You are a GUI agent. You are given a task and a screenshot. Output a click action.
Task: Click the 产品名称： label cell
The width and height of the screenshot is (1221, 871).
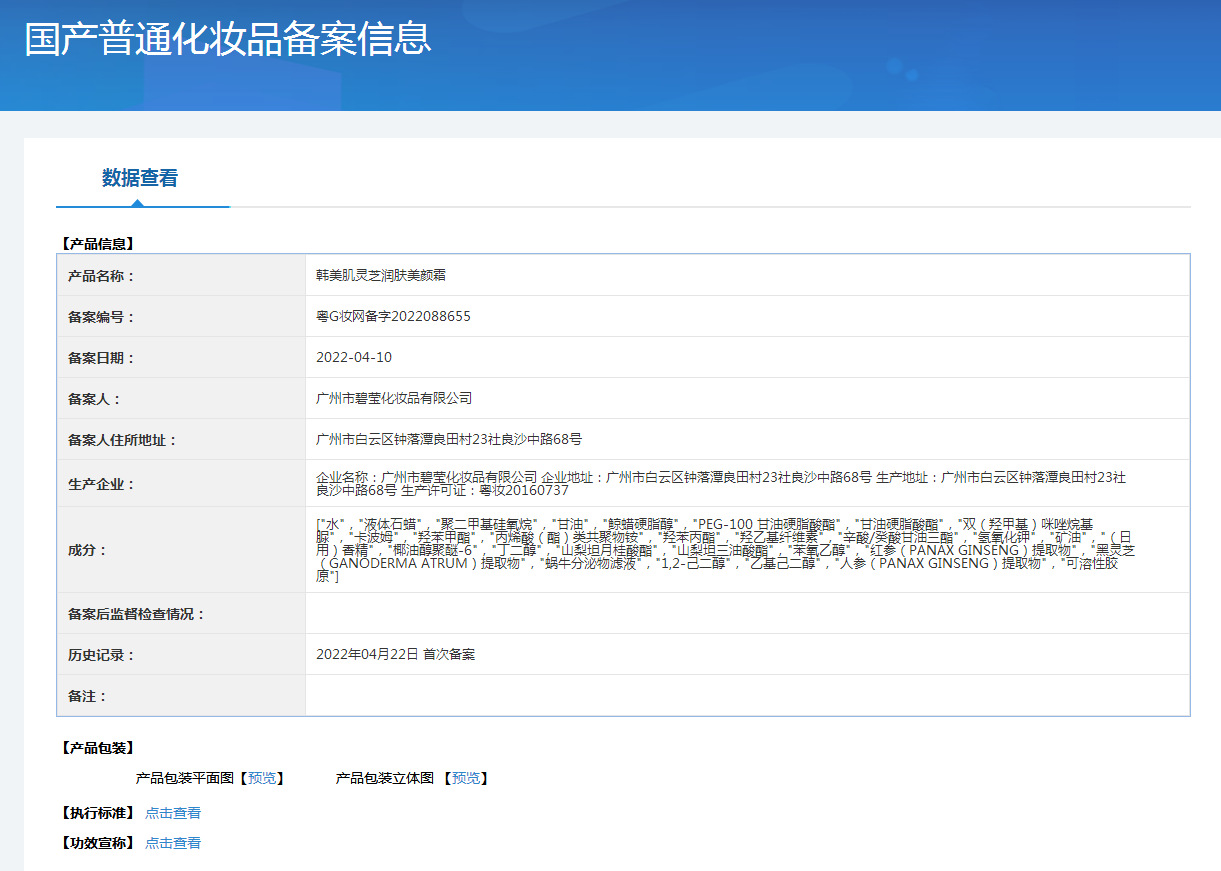pos(181,276)
